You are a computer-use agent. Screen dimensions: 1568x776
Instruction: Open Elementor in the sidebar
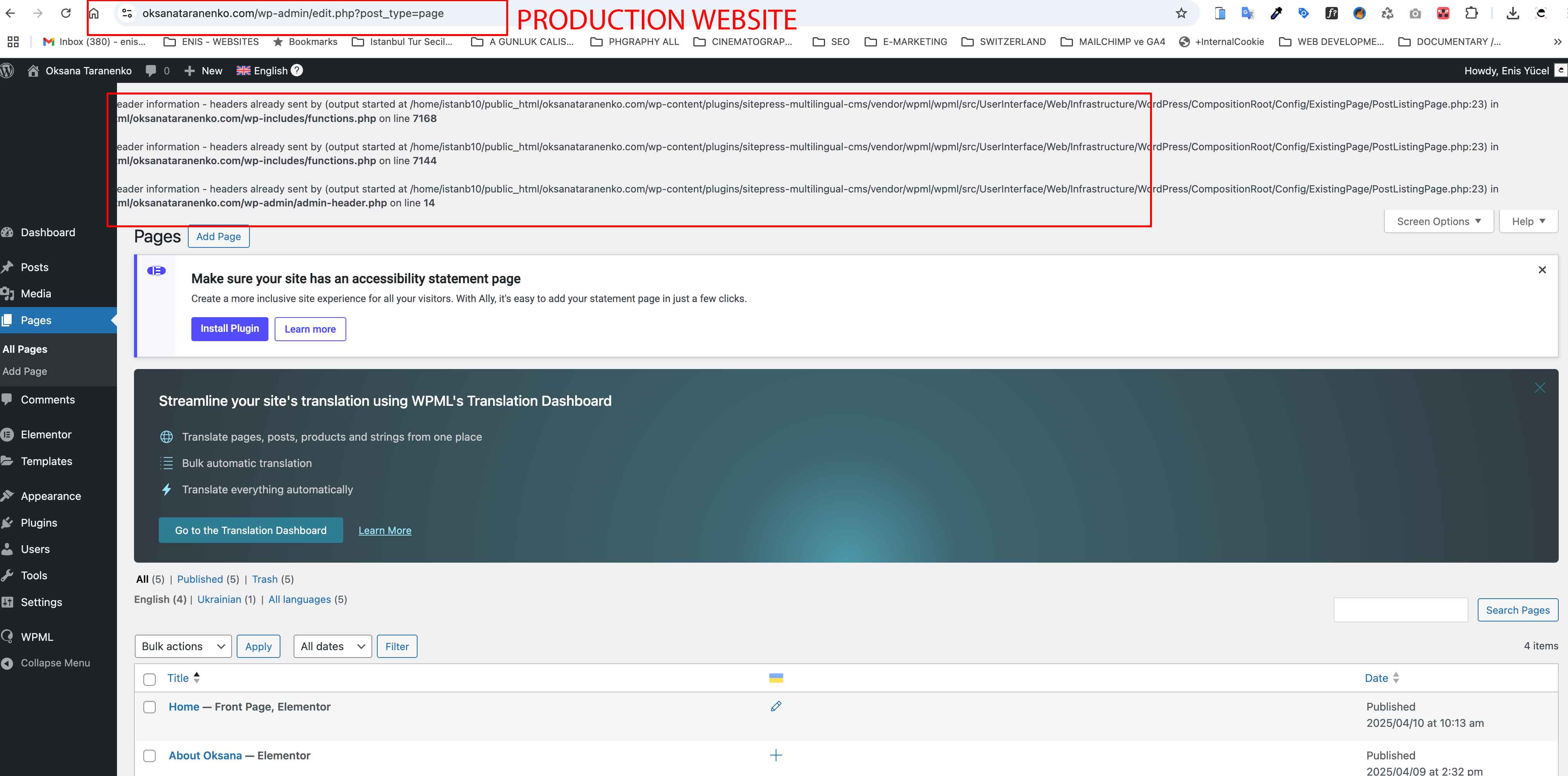click(46, 434)
